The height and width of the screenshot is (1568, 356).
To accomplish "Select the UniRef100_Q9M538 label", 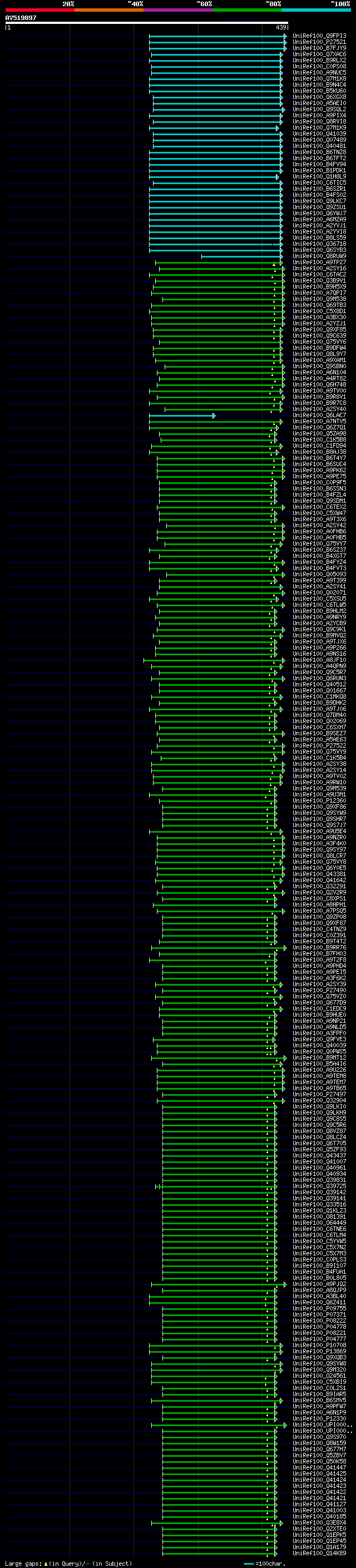I will [x=319, y=299].
